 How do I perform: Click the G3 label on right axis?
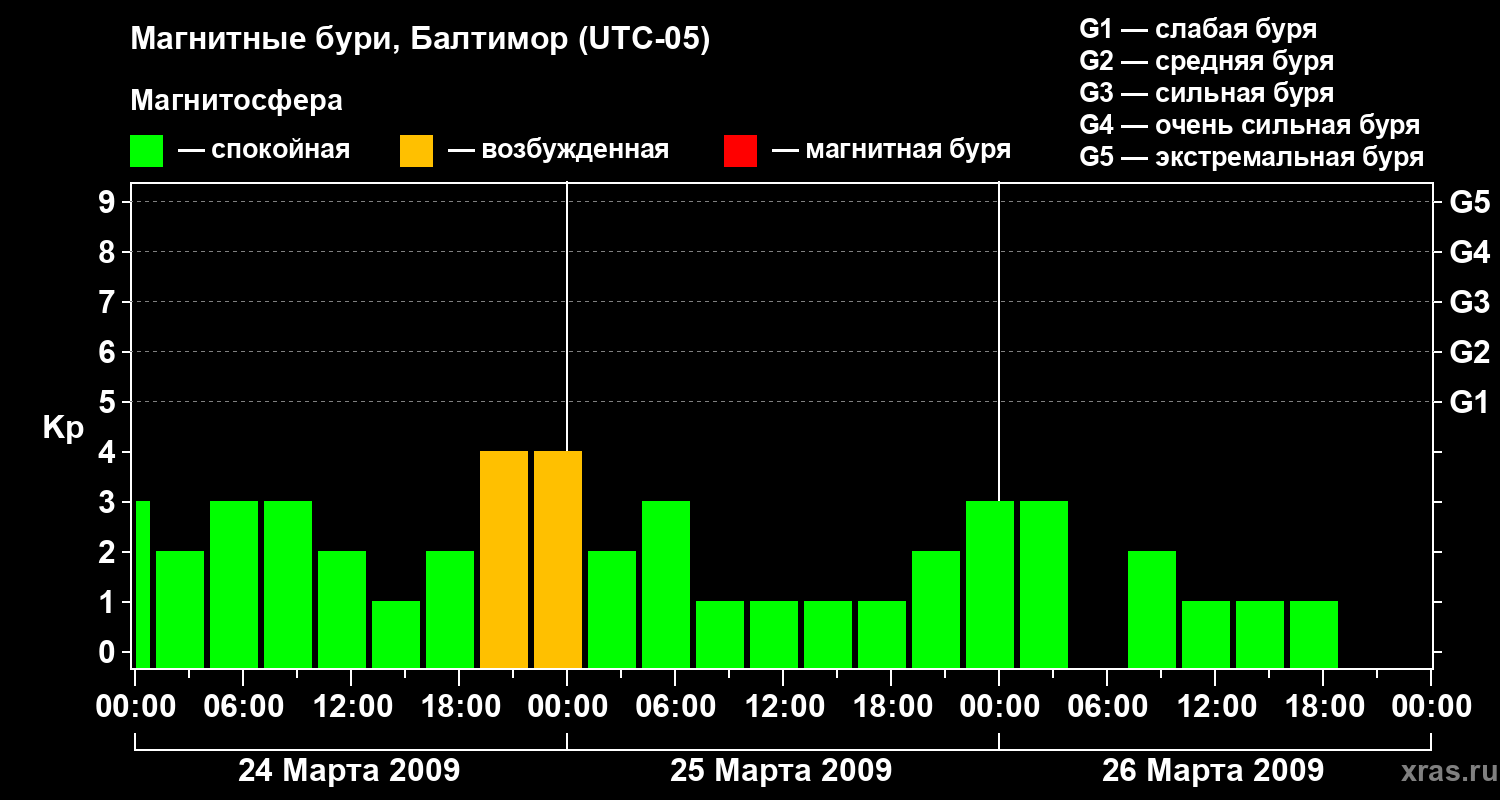[1469, 302]
